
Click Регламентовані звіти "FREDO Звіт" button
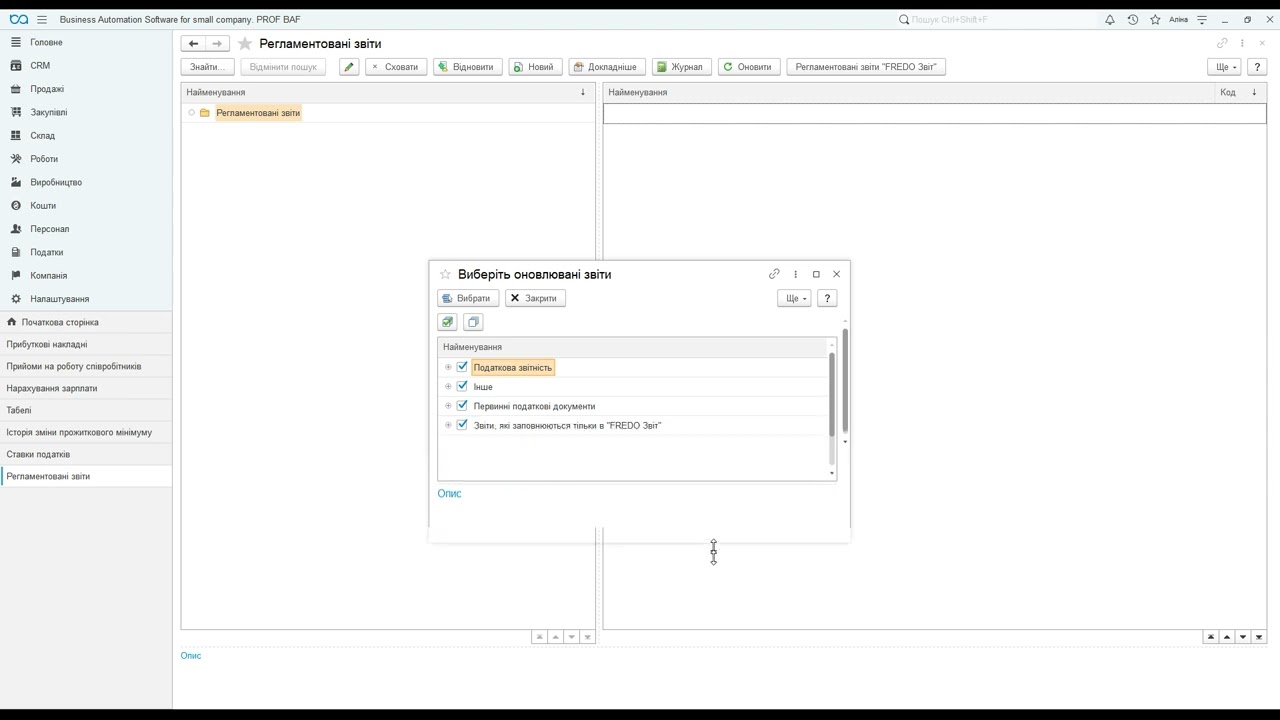tap(866, 67)
